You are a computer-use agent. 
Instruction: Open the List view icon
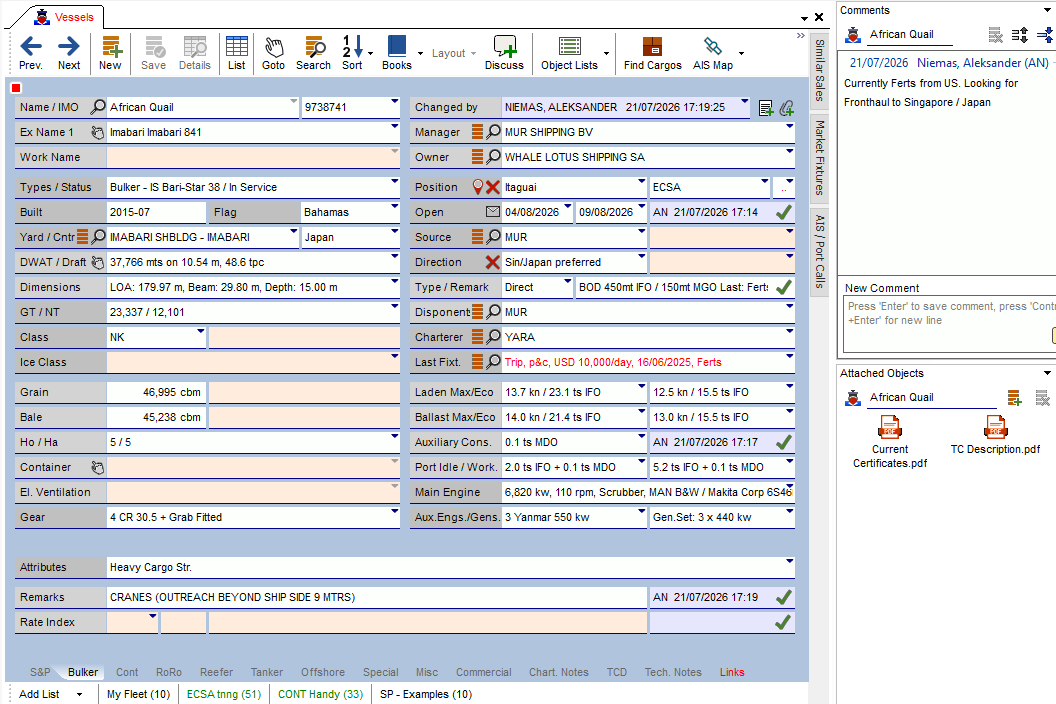(x=236, y=53)
